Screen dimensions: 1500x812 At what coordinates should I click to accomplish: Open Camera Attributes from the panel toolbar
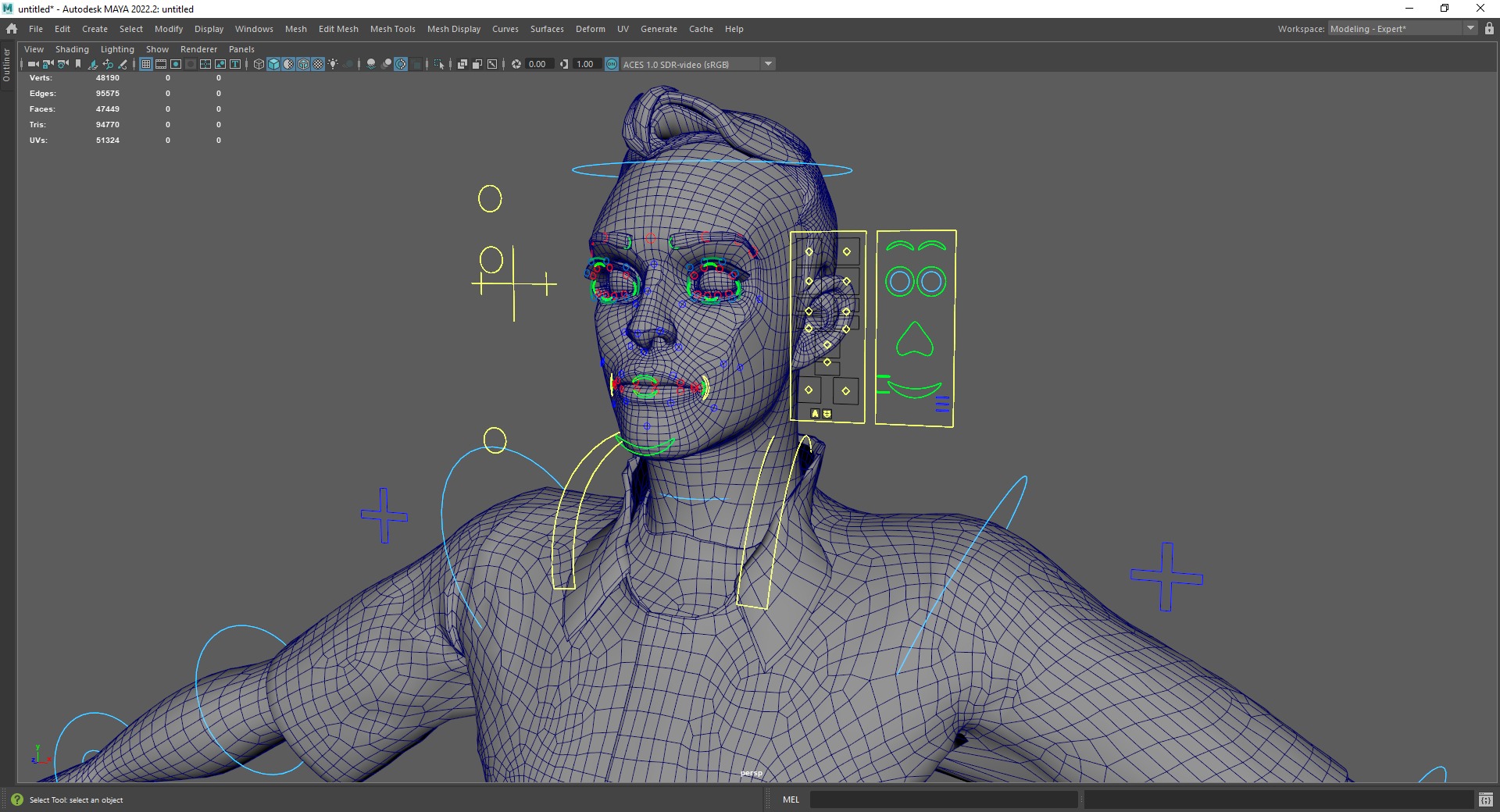pyautogui.click(x=63, y=64)
